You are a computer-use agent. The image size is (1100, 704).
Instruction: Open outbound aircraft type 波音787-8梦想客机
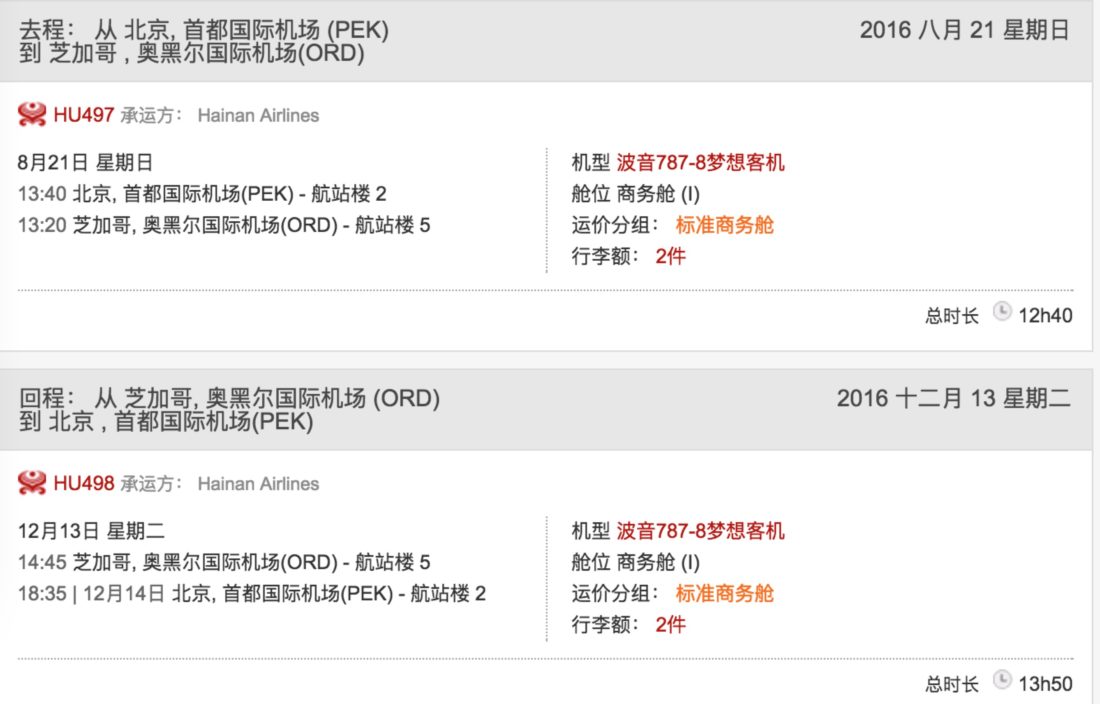[x=700, y=163]
